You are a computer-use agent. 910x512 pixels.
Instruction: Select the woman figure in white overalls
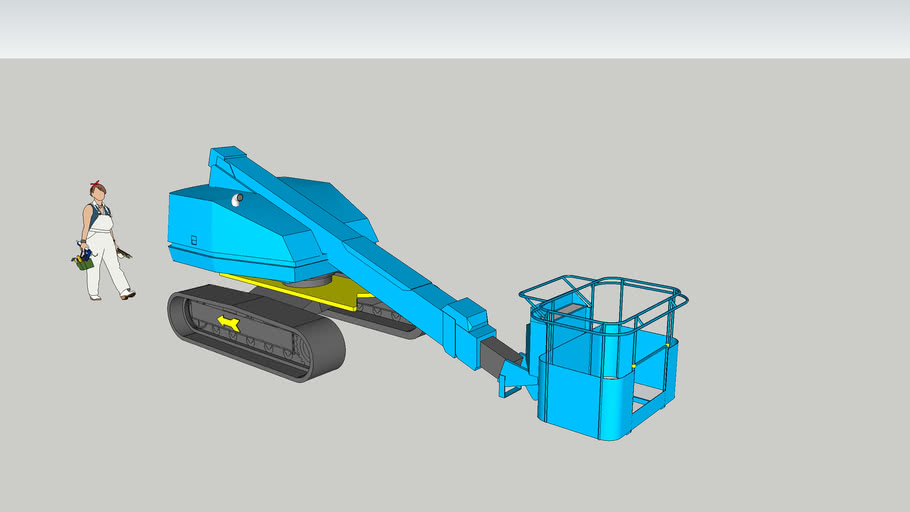pos(101,244)
